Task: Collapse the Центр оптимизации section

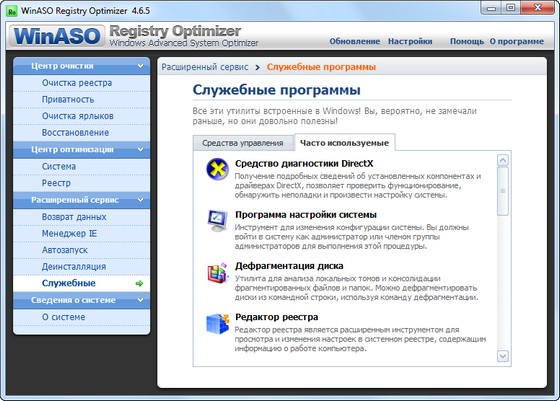Action: pyautogui.click(x=140, y=150)
